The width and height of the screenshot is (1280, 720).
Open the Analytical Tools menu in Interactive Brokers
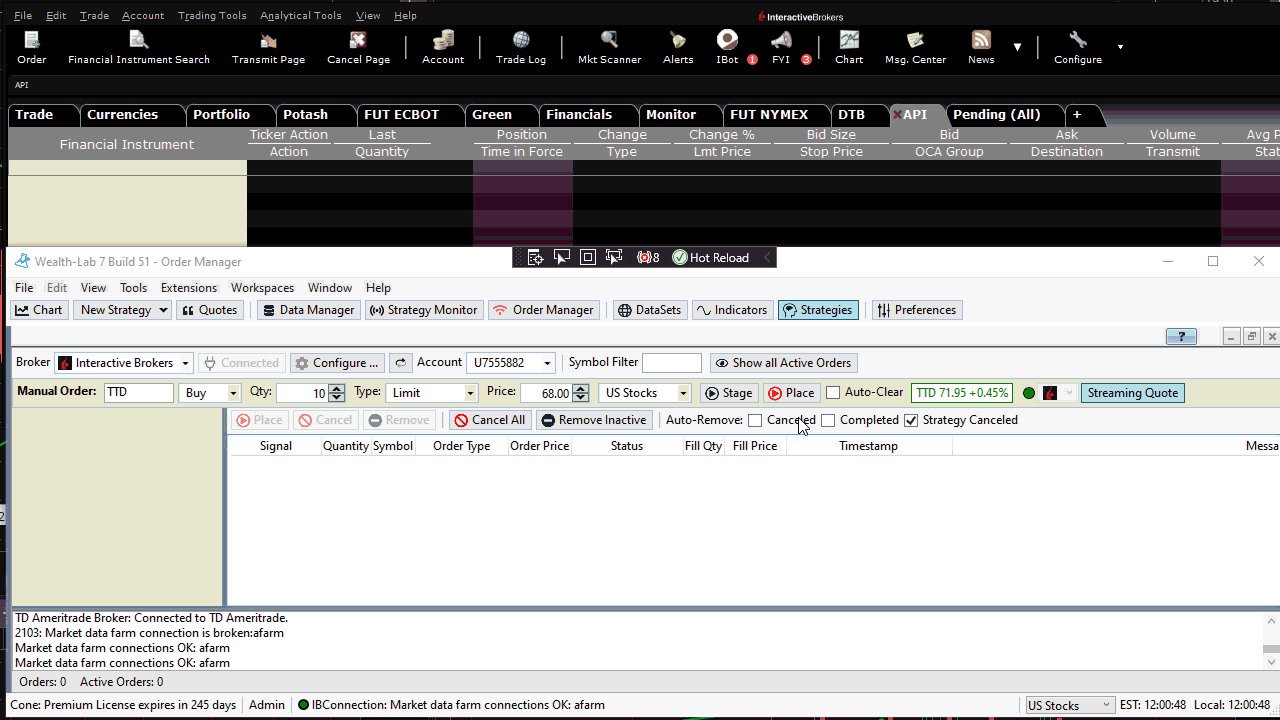pyautogui.click(x=300, y=16)
